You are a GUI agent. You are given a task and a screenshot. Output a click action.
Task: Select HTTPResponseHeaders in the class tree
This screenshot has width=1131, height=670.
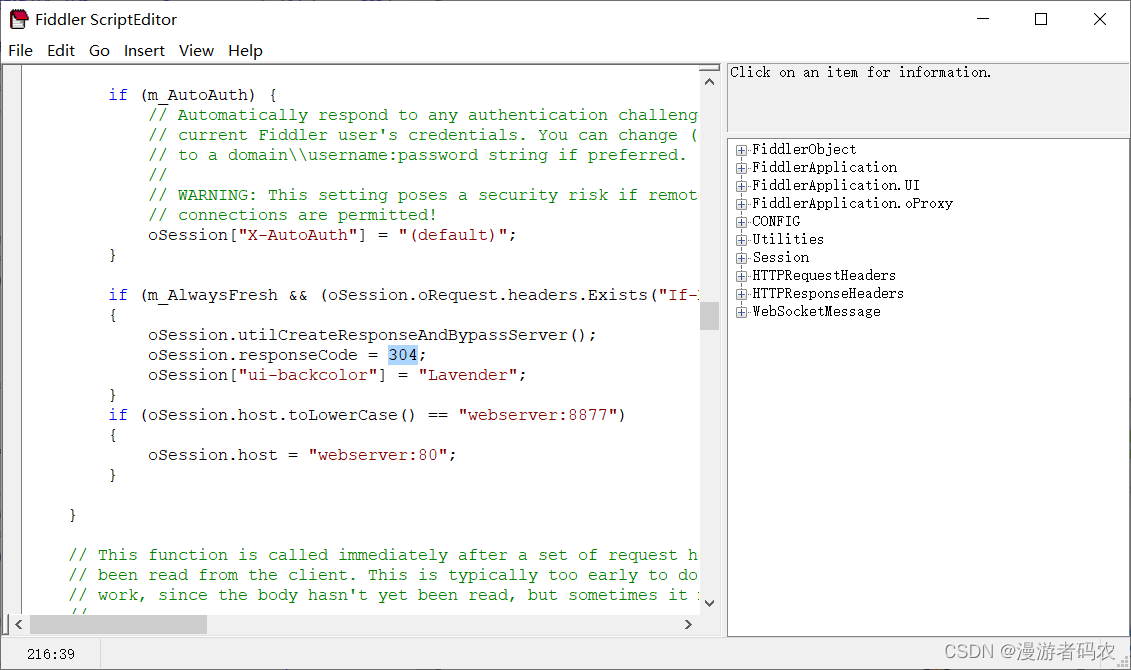click(x=828, y=294)
